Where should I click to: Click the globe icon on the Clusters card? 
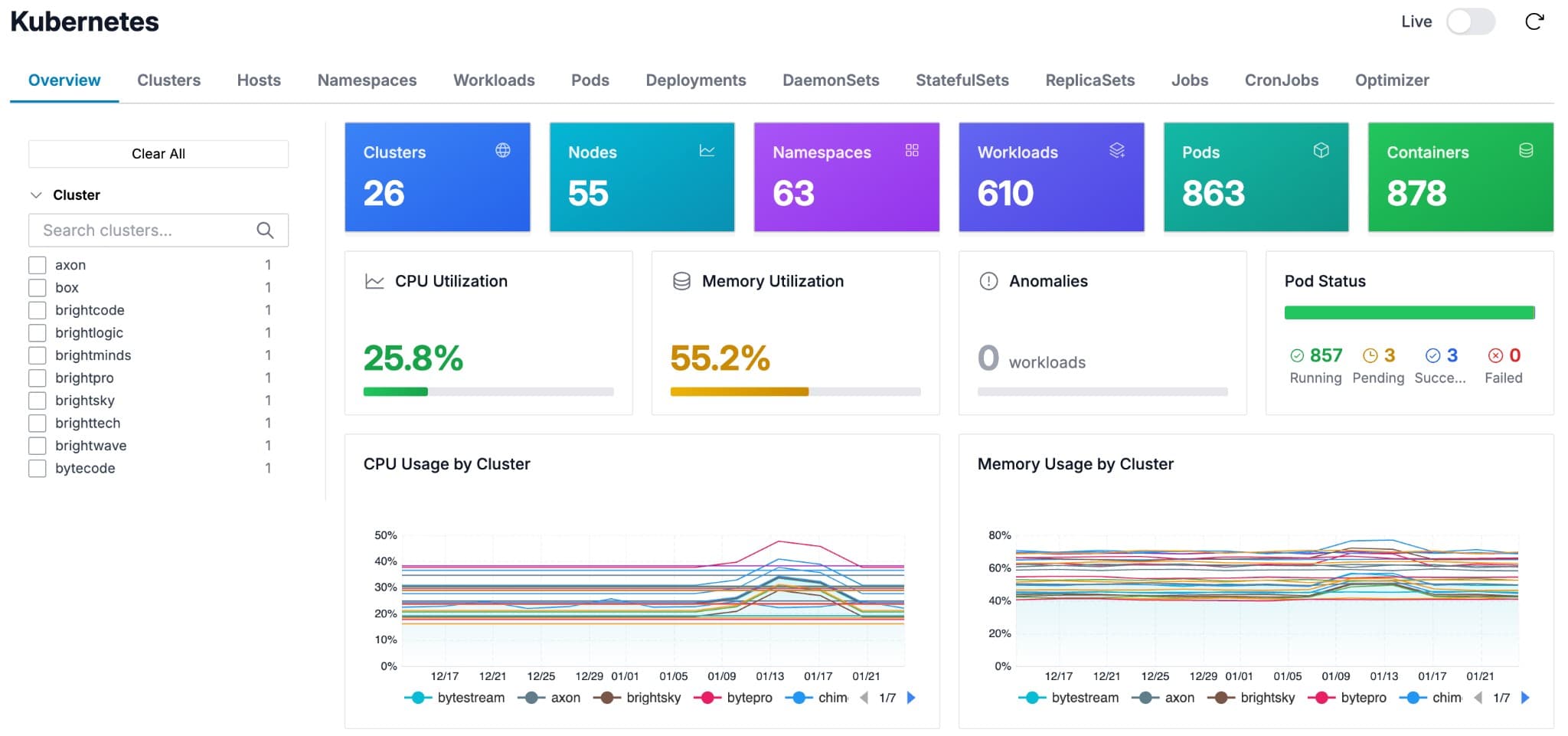coord(501,152)
